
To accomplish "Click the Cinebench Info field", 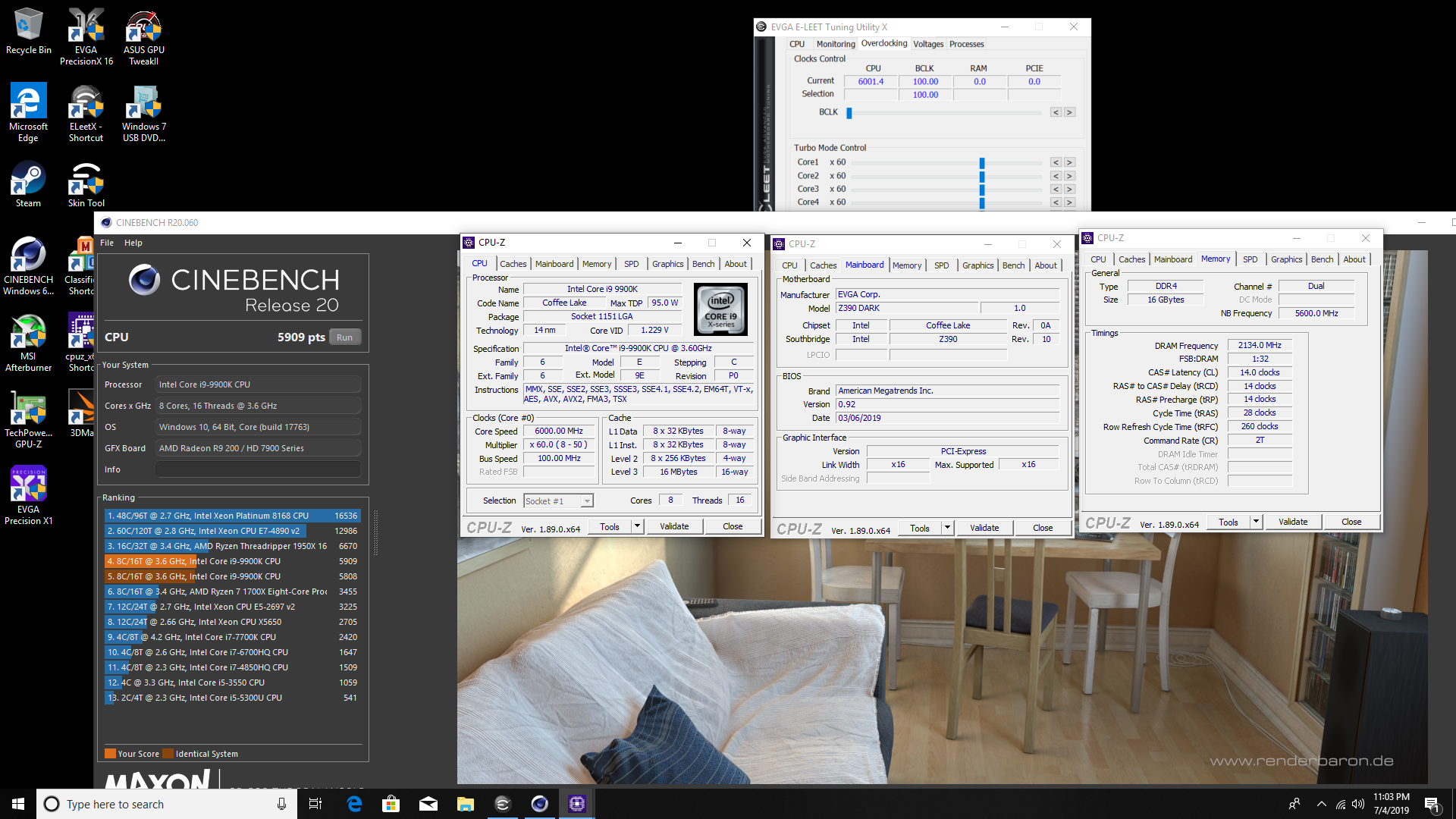I will coord(258,469).
